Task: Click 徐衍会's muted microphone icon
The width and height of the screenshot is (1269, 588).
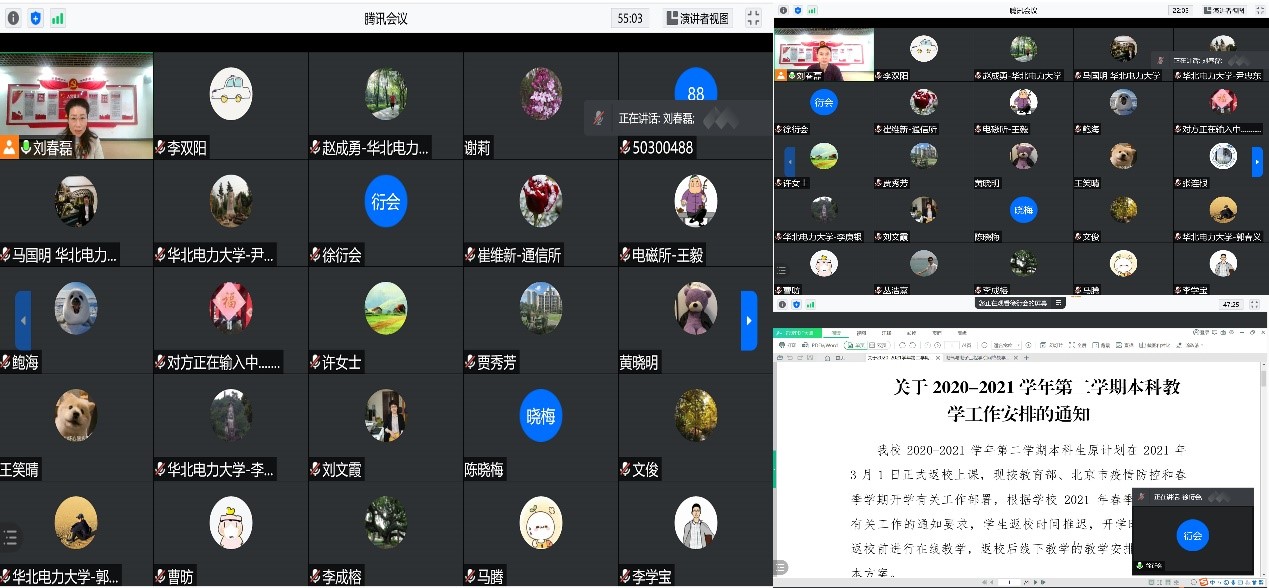Action: pos(315,255)
